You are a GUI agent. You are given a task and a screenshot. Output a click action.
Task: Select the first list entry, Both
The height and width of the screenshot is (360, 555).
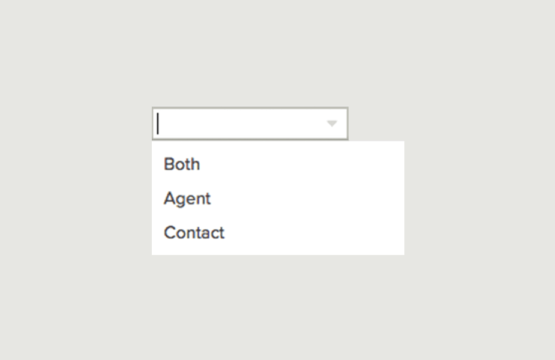(278, 164)
